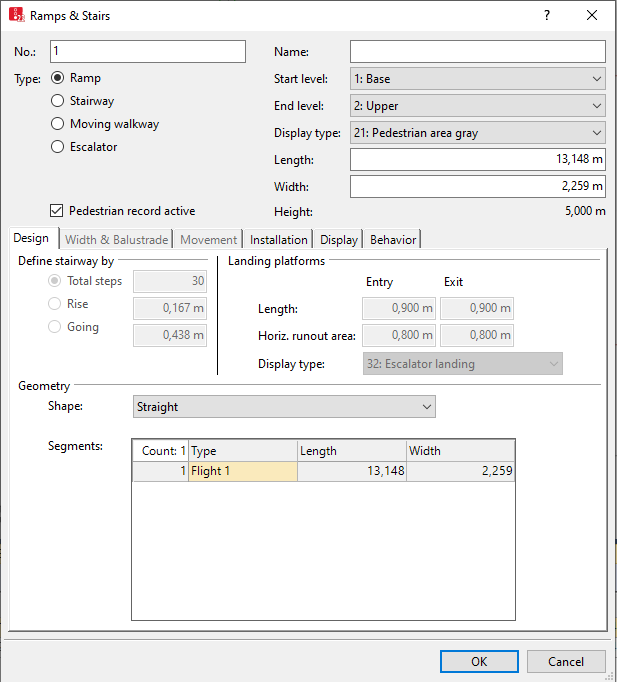617x682 pixels.
Task: Open the Start level dropdown
Action: point(477,79)
